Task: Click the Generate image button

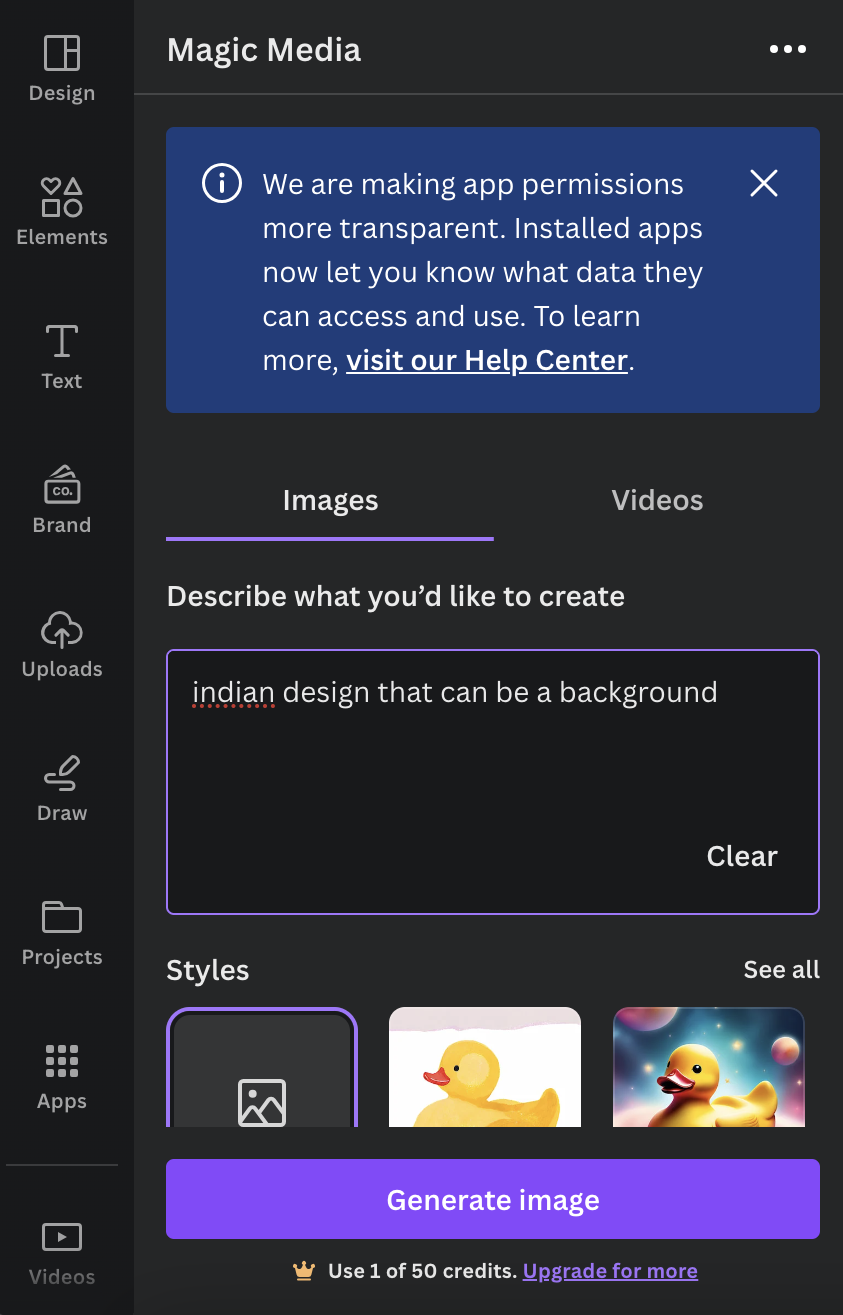Action: [493, 1199]
